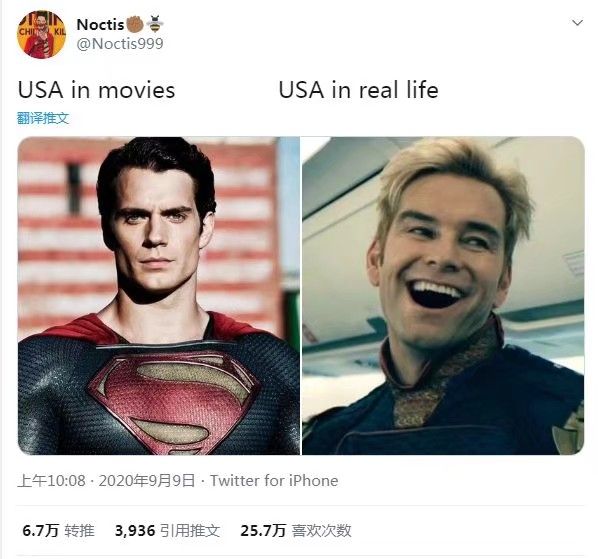Click the bee emoji in display name
The height and width of the screenshot is (559, 598).
click(154, 24)
